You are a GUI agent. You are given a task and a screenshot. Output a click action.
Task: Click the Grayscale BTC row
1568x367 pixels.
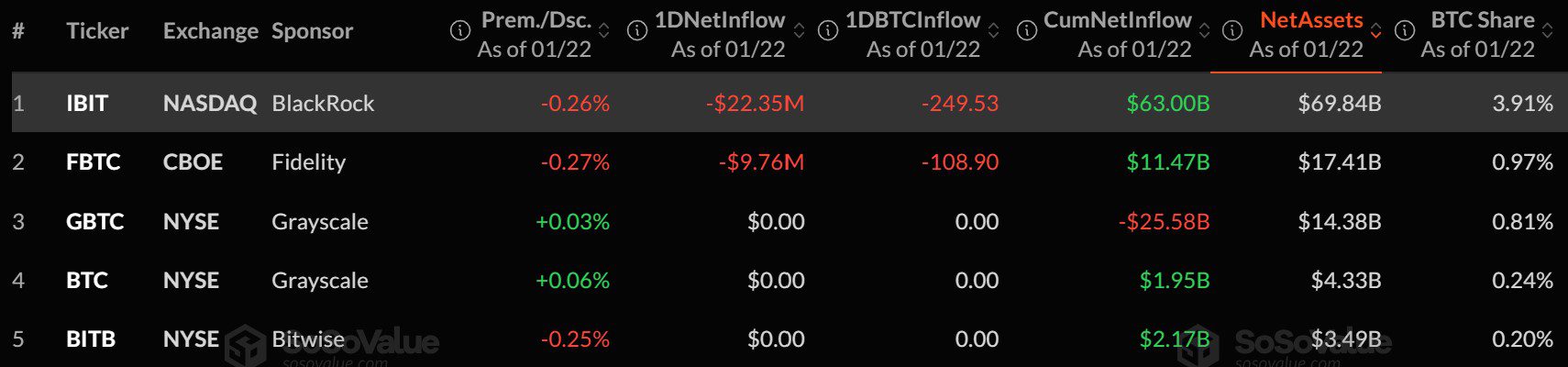click(319, 281)
